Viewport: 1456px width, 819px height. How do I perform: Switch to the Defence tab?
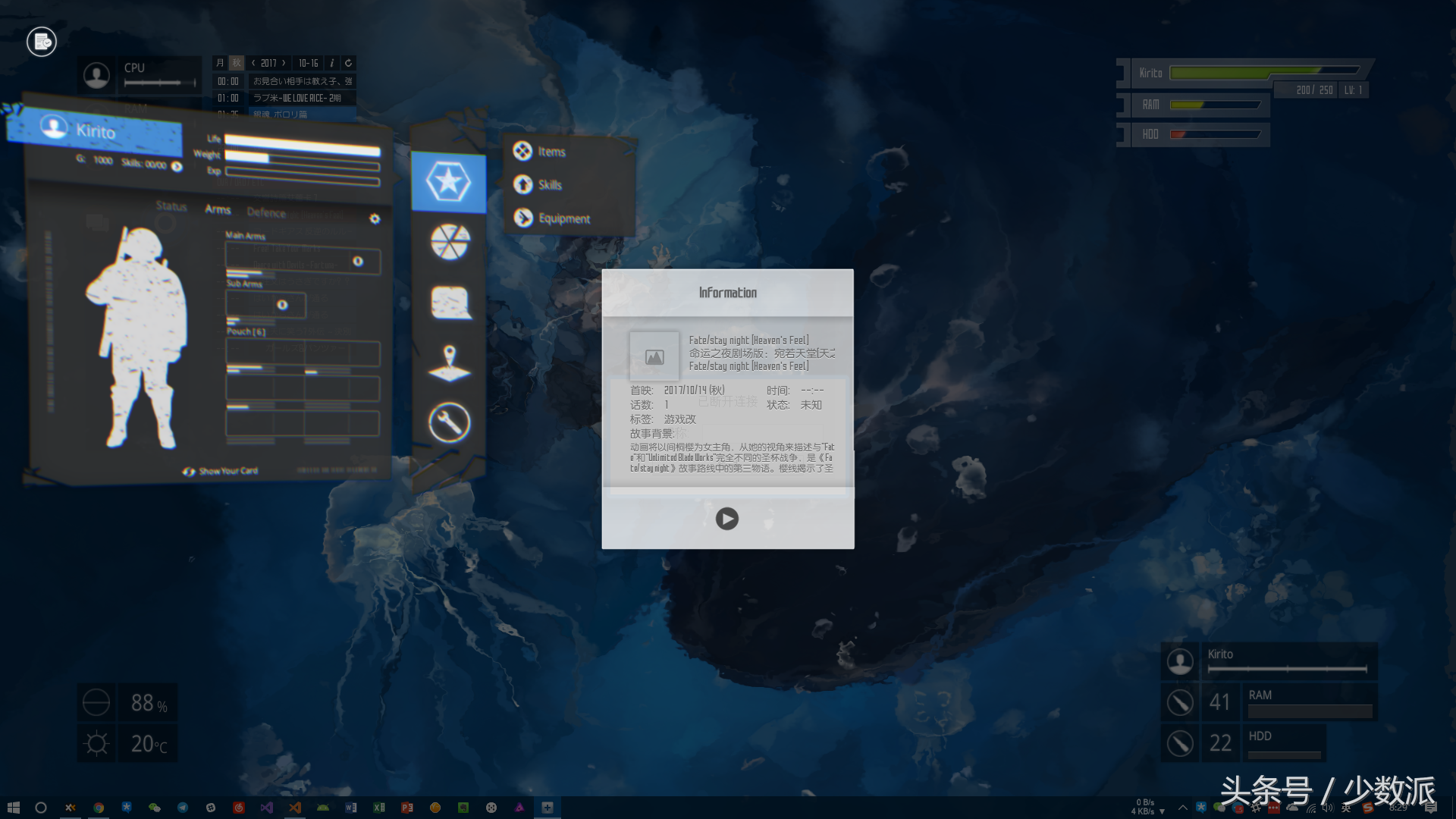coord(266,212)
